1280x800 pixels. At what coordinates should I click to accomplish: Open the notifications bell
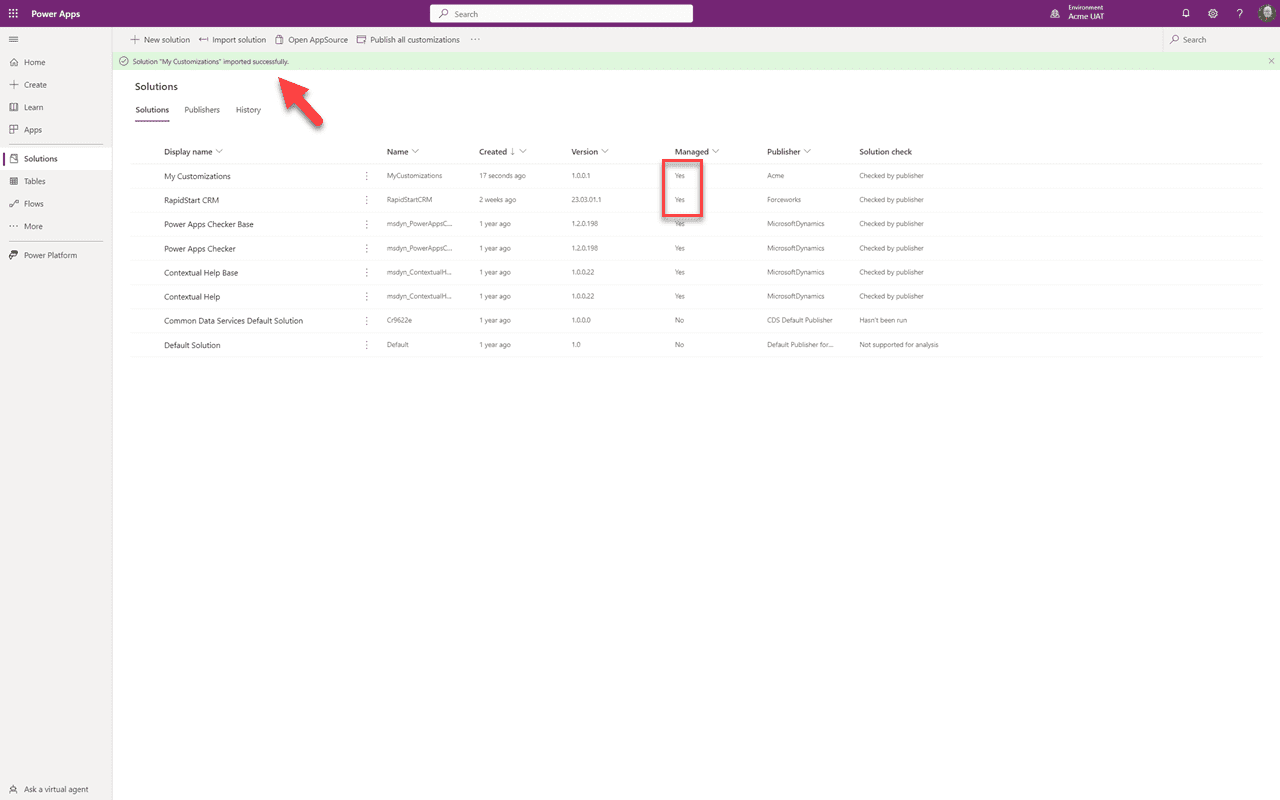(1186, 13)
